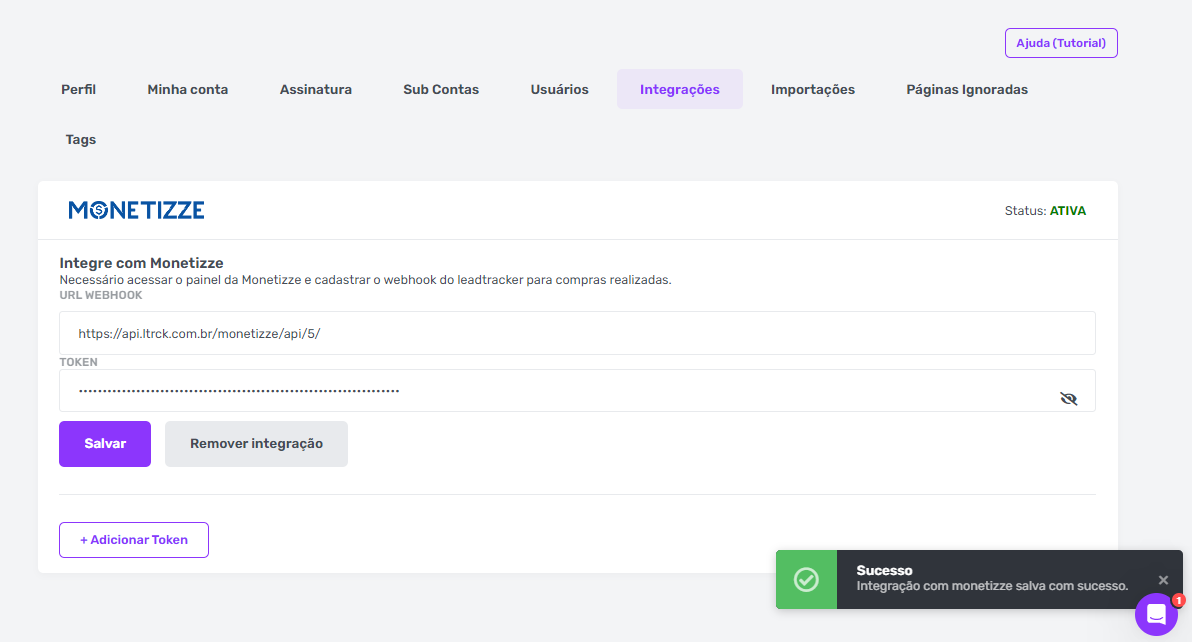Image resolution: width=1192 pixels, height=642 pixels.
Task: Select the Integrações tab
Action: coord(680,90)
